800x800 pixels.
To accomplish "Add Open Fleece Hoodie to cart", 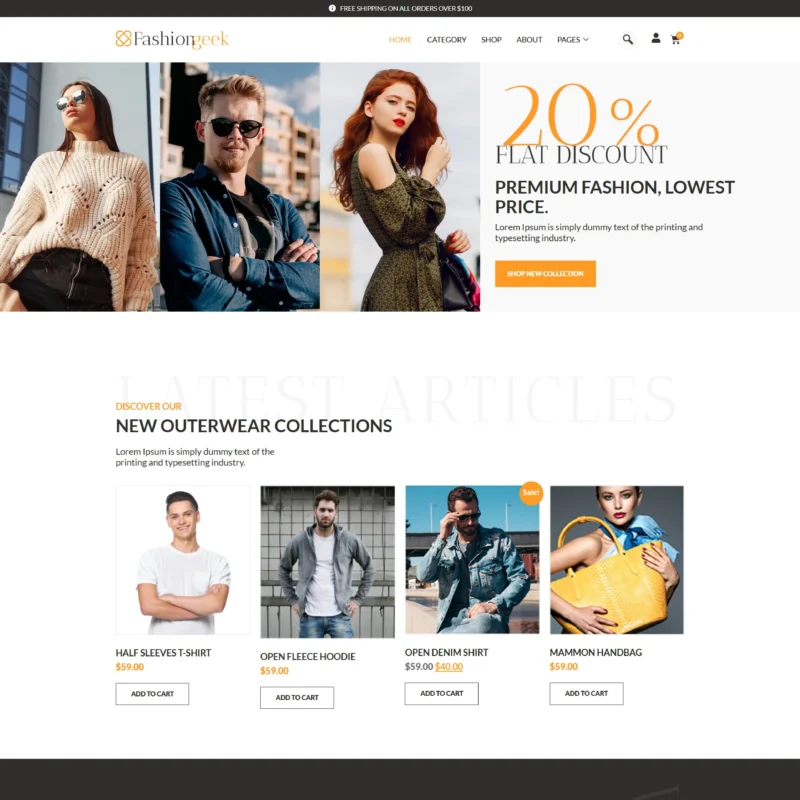I will [x=297, y=697].
